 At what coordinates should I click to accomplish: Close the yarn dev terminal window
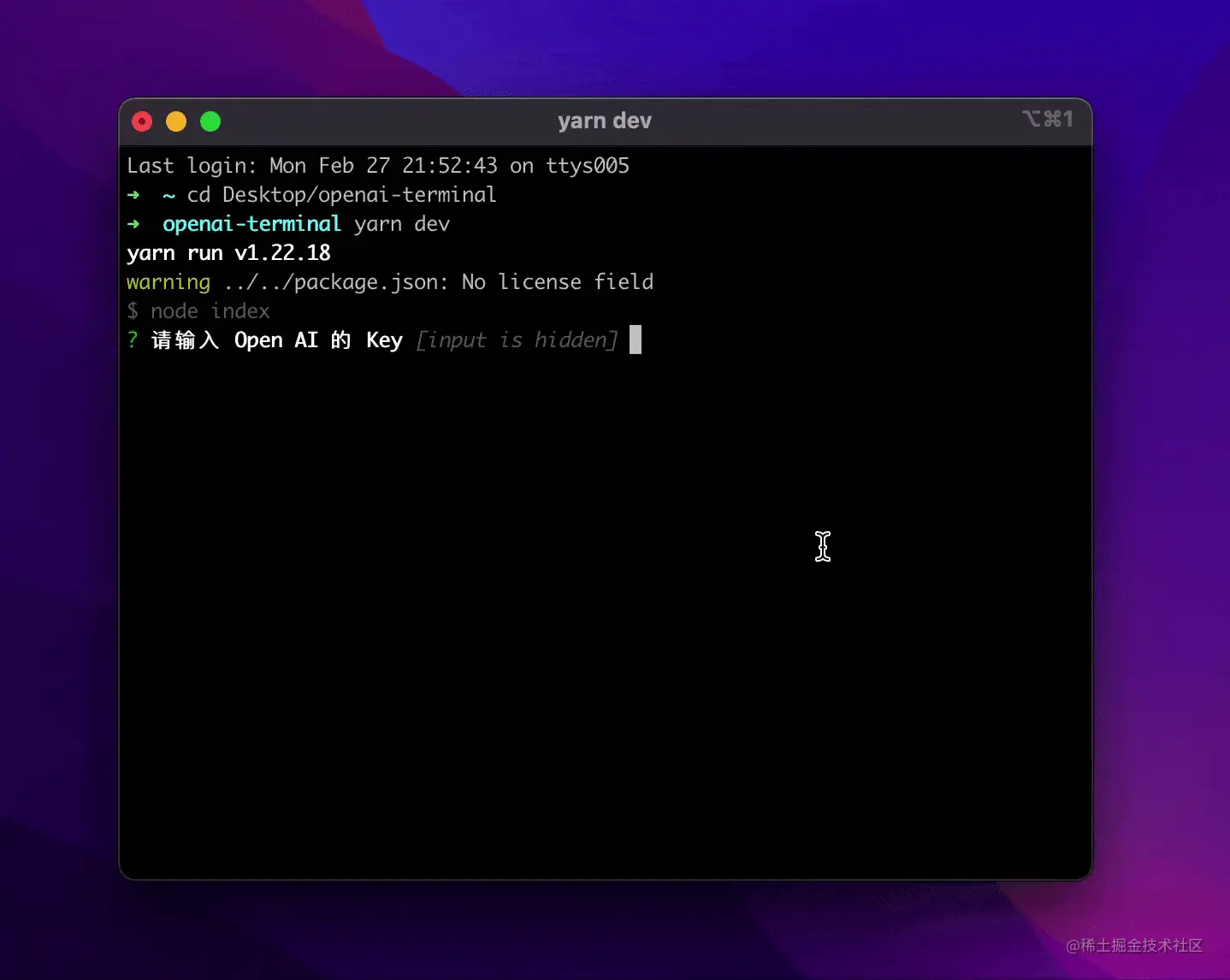[142, 121]
